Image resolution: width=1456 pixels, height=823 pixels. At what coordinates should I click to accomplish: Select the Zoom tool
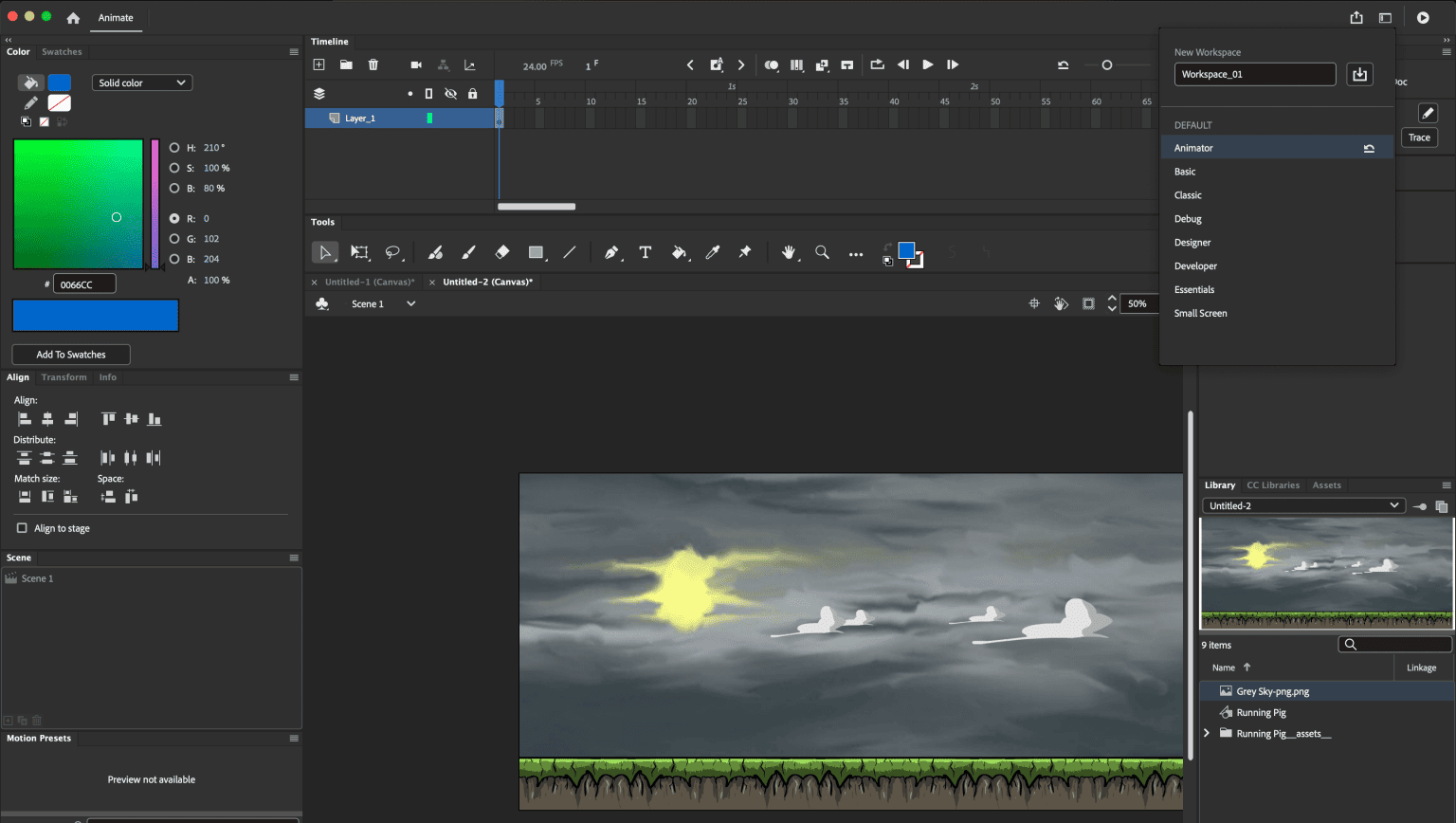coord(822,252)
